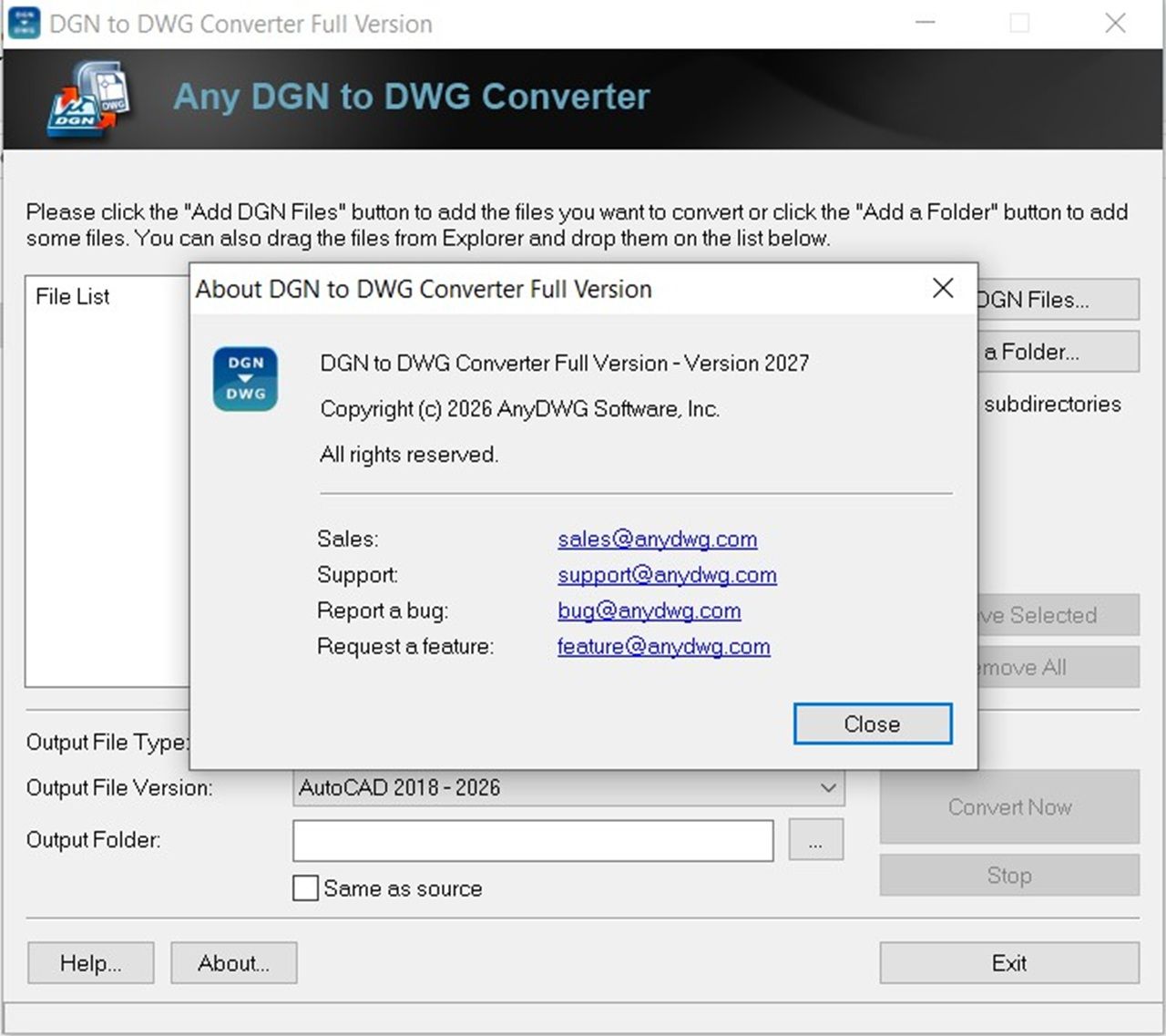This screenshot has height=1036, width=1166.
Task: Click the app logo in the header banner
Action: pyautogui.click(x=88, y=99)
